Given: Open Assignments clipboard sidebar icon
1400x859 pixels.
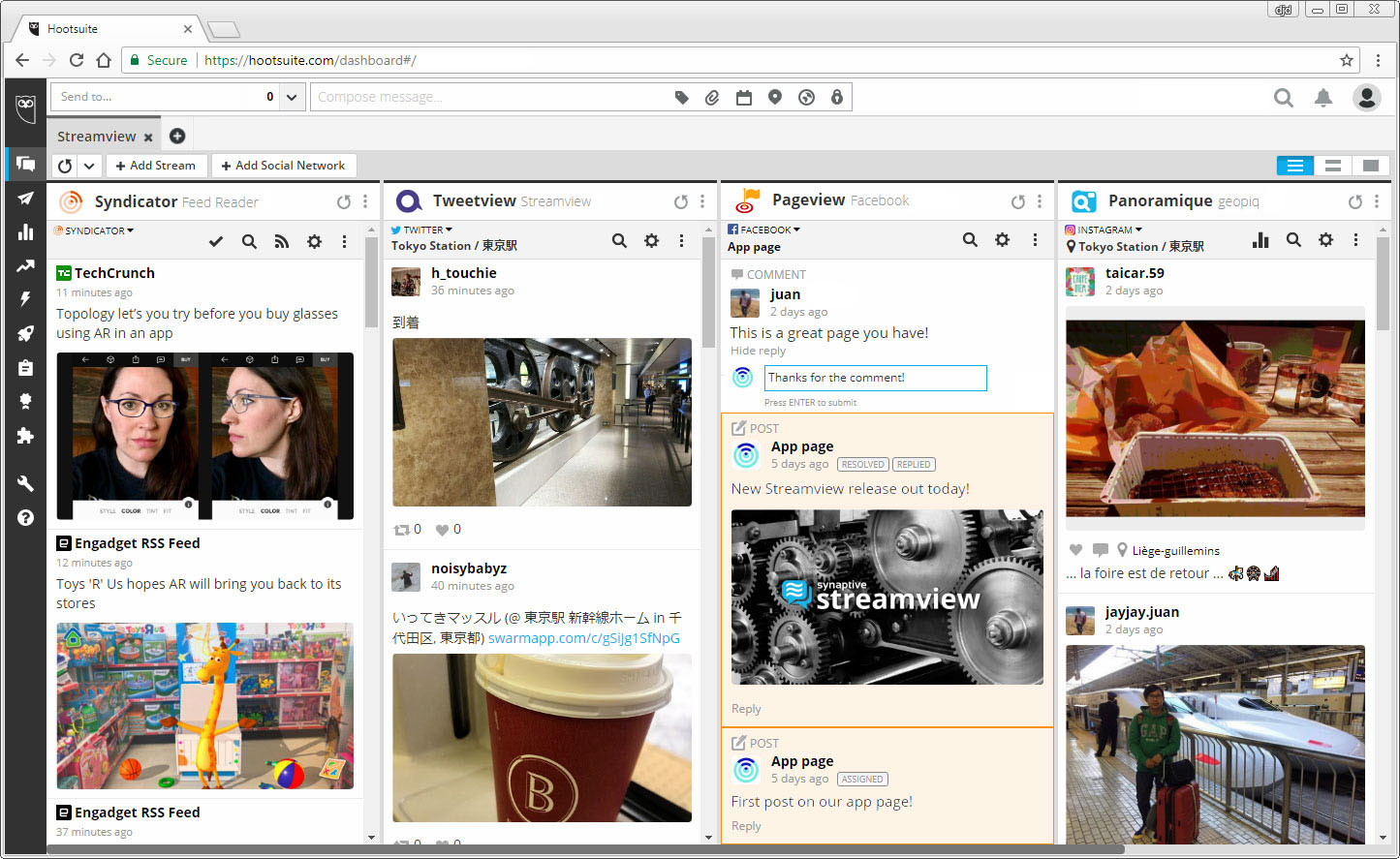Looking at the screenshot, I should point(25,367).
